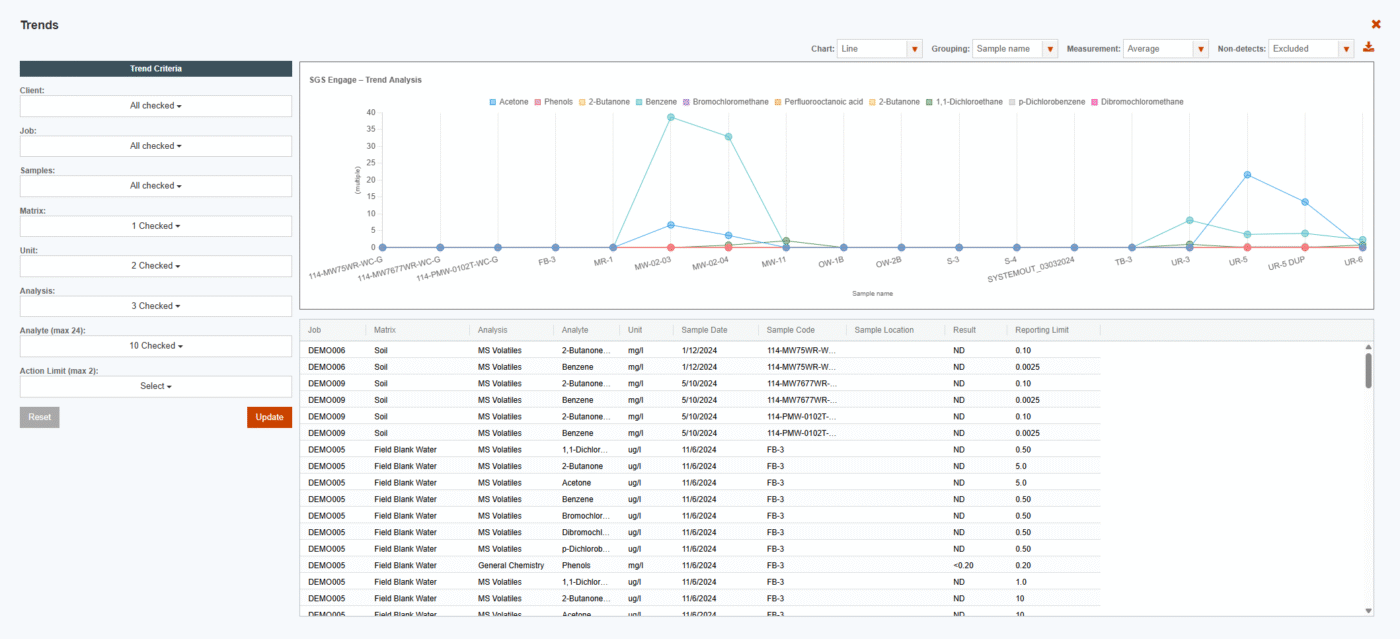The width and height of the screenshot is (1400, 639).
Task: Open the Chart type dropdown
Action: (x=913, y=49)
